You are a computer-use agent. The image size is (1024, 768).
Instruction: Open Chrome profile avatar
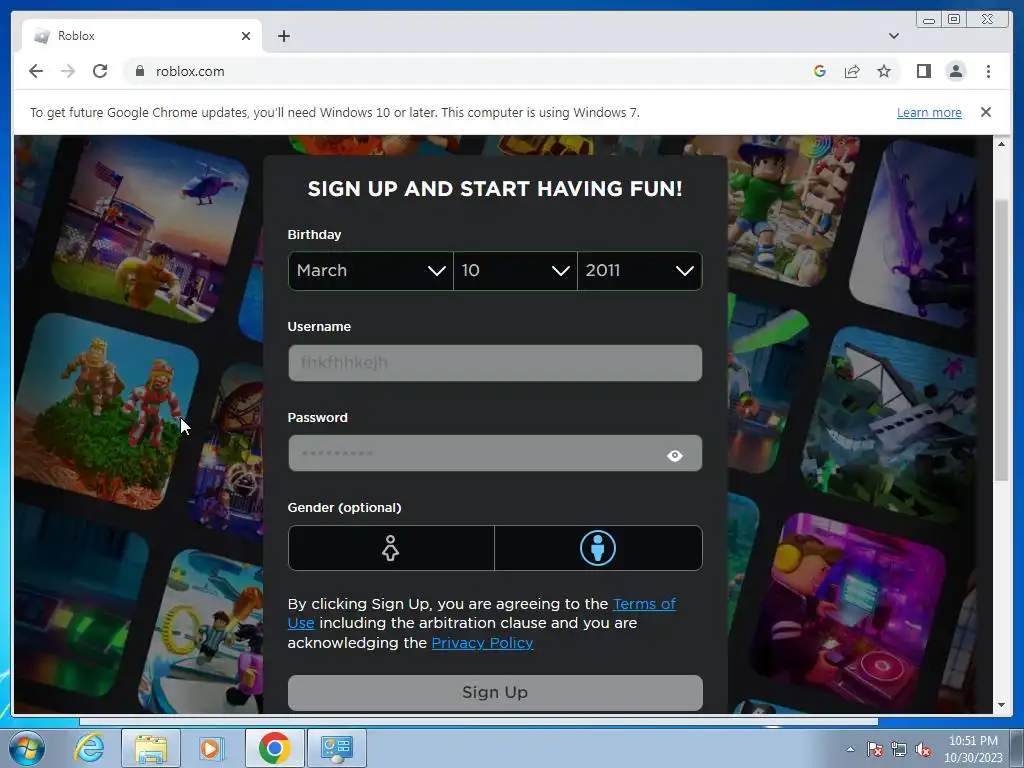955,71
